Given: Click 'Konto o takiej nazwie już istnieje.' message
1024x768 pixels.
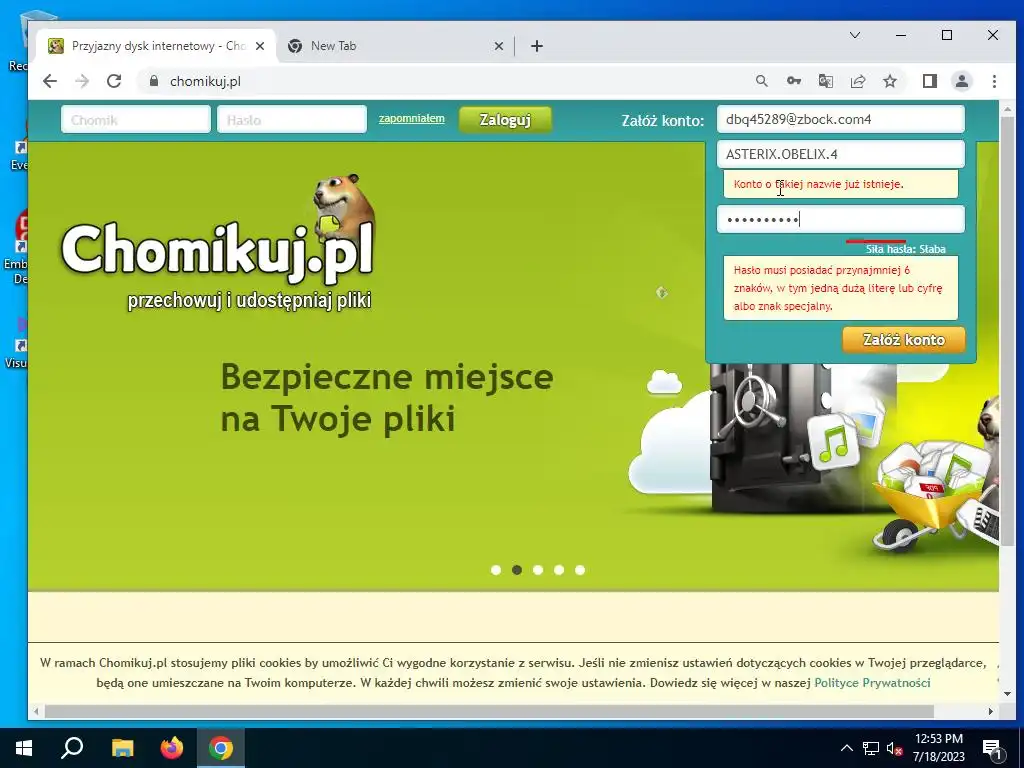Looking at the screenshot, I should 818,184.
